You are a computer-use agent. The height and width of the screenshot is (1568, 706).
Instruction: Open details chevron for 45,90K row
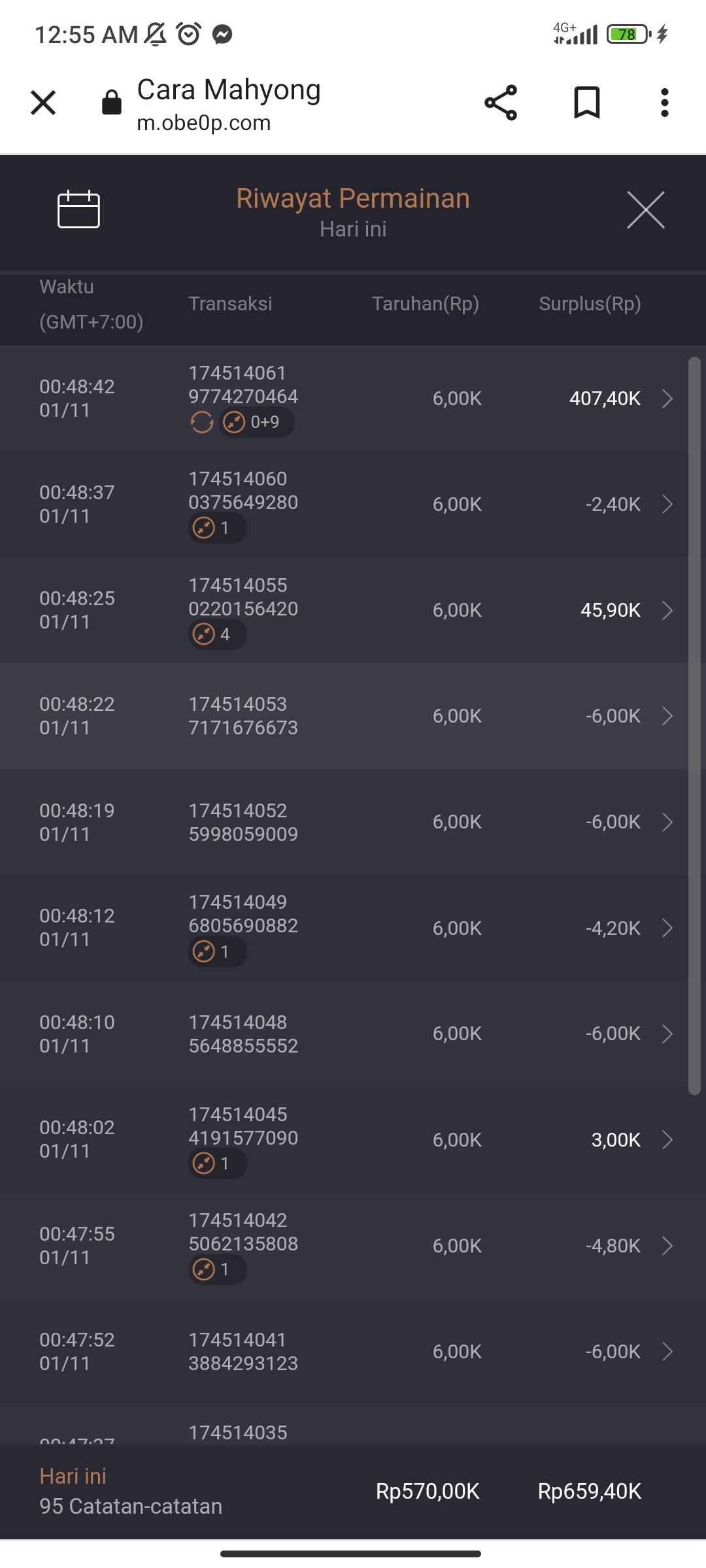[x=667, y=610]
